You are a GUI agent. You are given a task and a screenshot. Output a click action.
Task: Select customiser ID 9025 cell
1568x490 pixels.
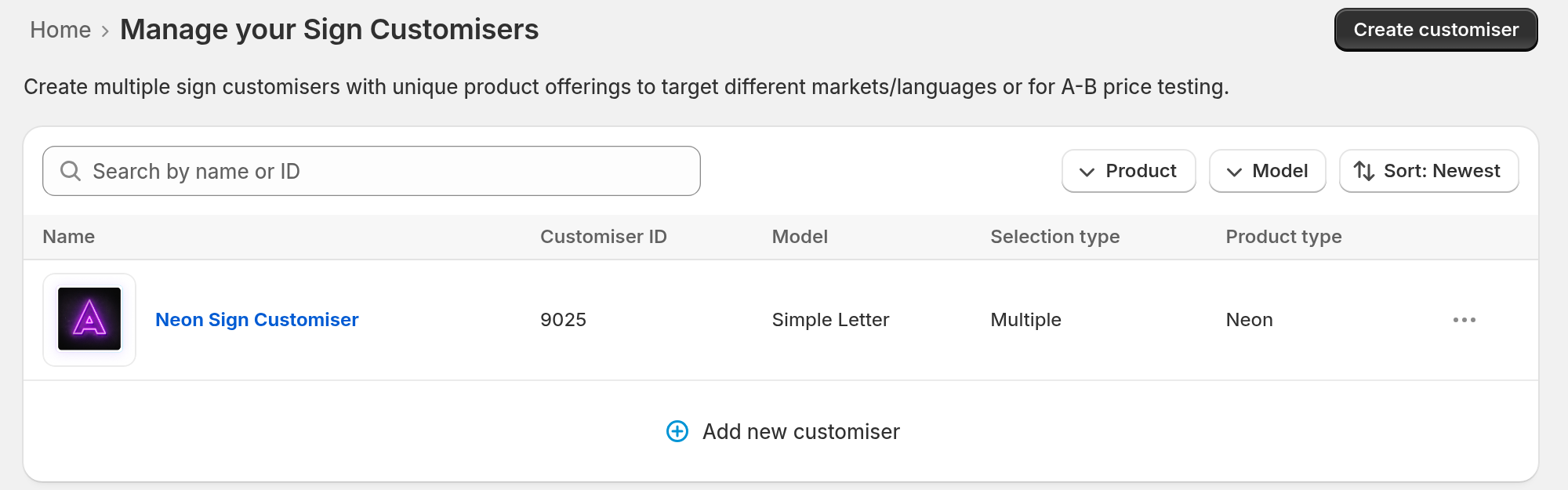pos(563,320)
